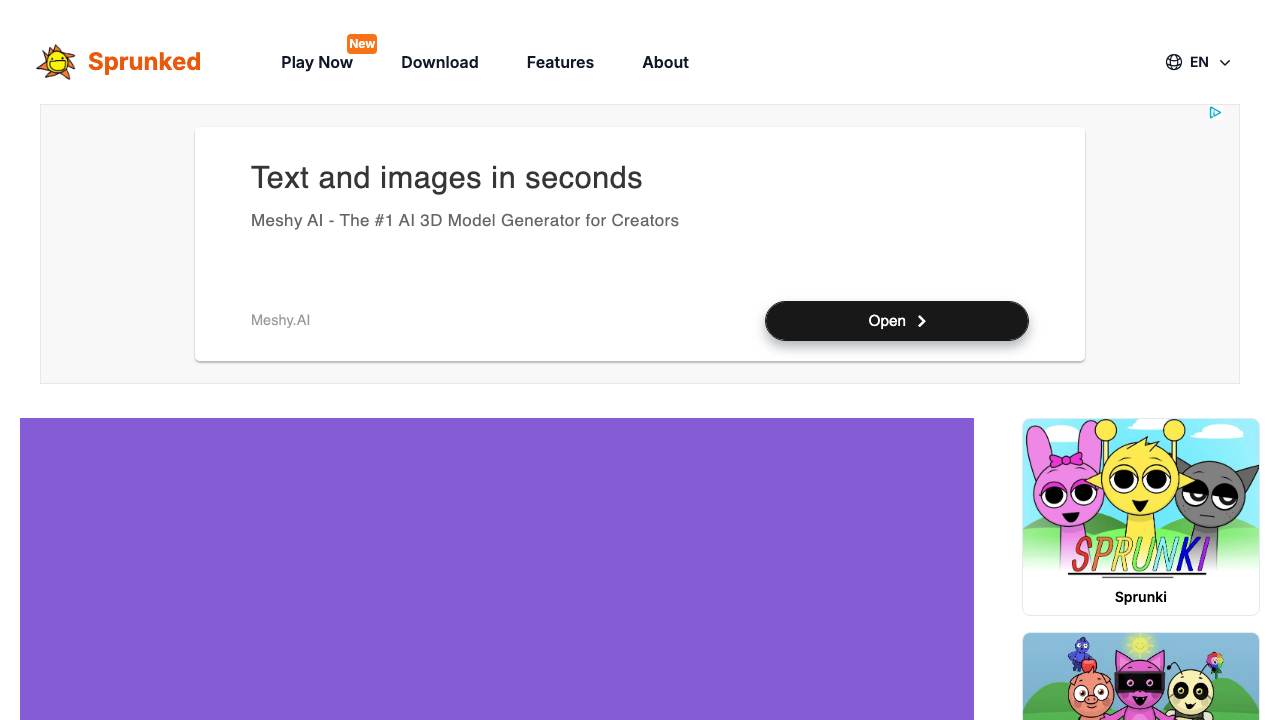
Task: Go to the Download page
Action: click(440, 62)
